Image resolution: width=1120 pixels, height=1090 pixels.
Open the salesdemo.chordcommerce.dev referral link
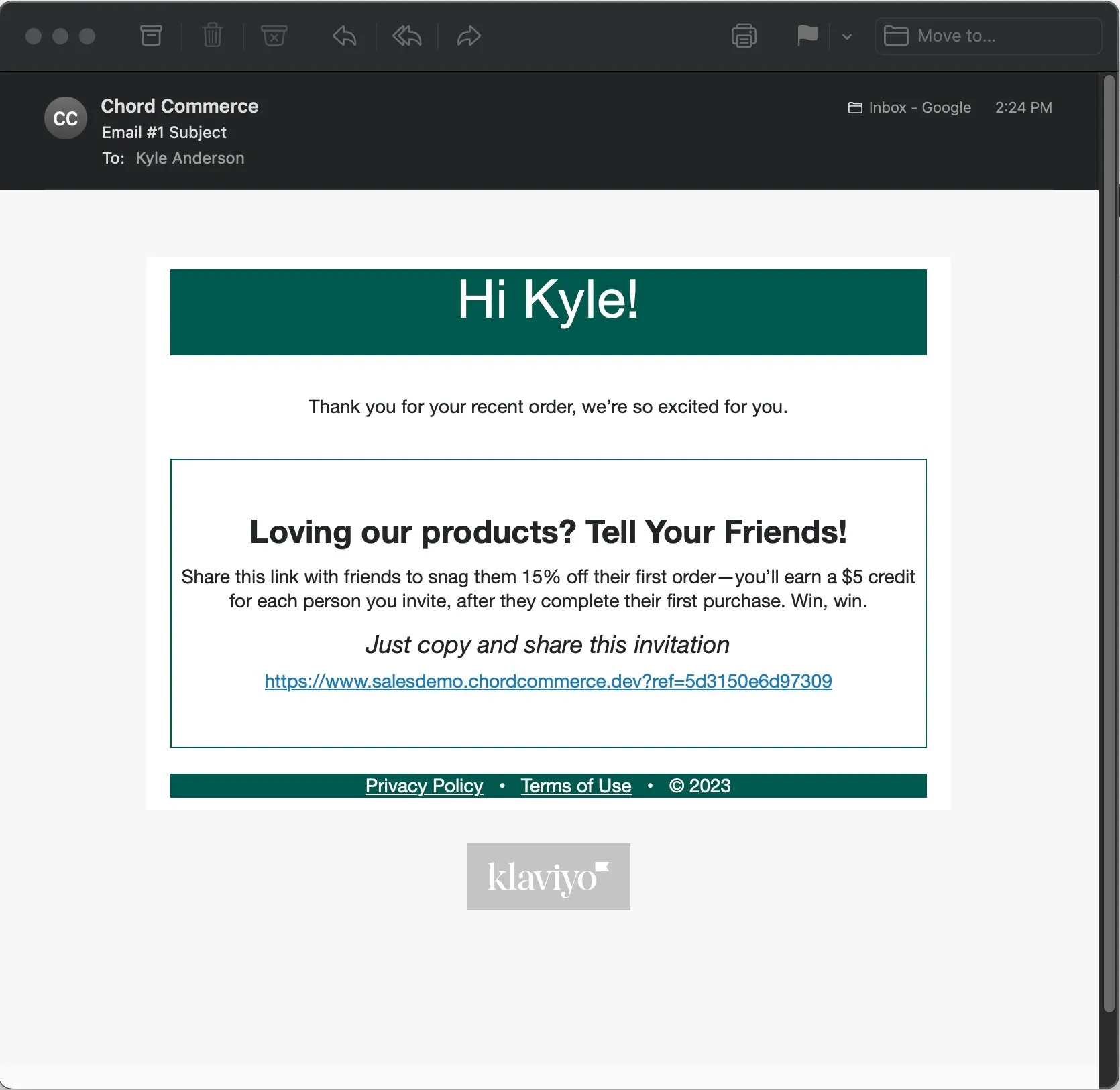(548, 682)
